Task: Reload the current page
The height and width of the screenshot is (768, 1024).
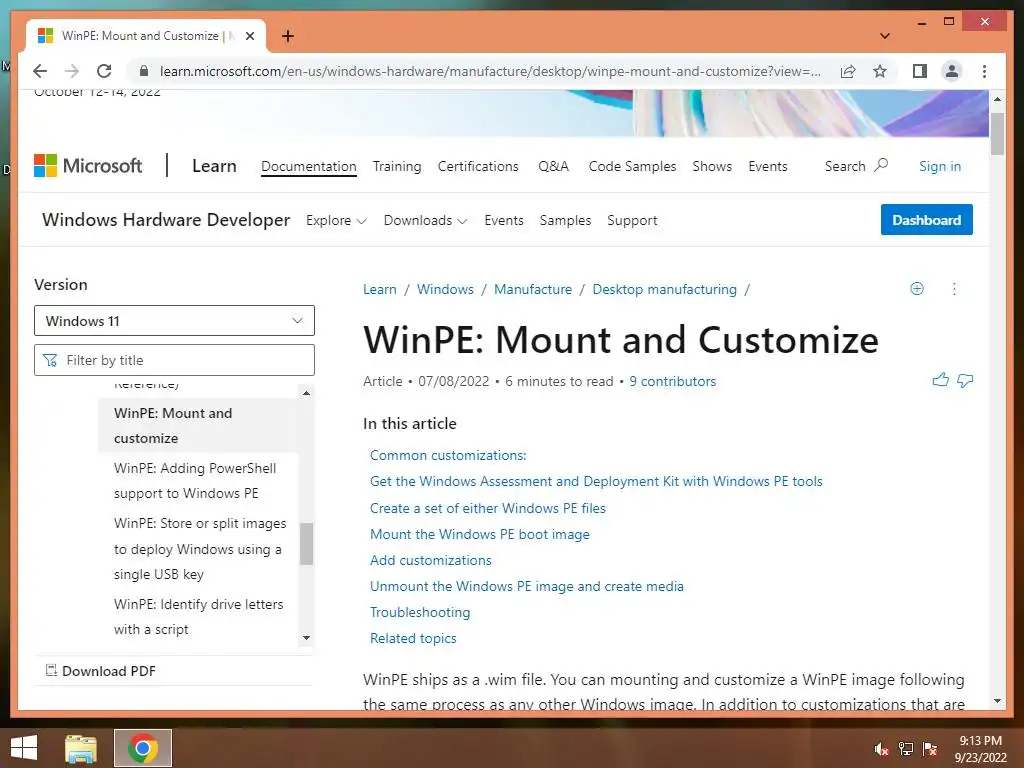Action: click(104, 71)
